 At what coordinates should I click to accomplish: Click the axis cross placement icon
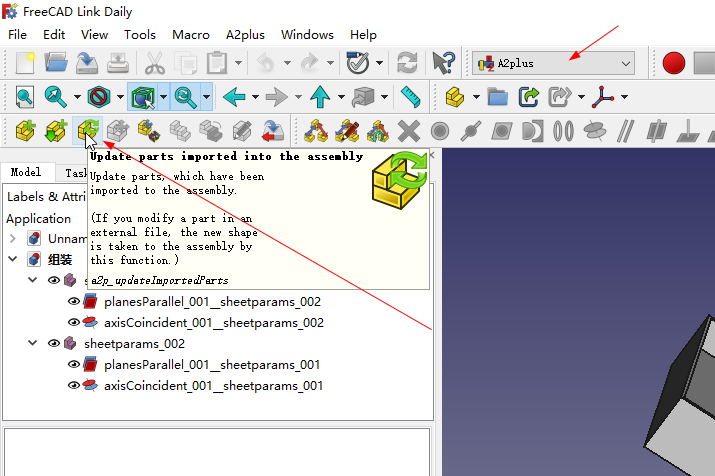coord(603,97)
